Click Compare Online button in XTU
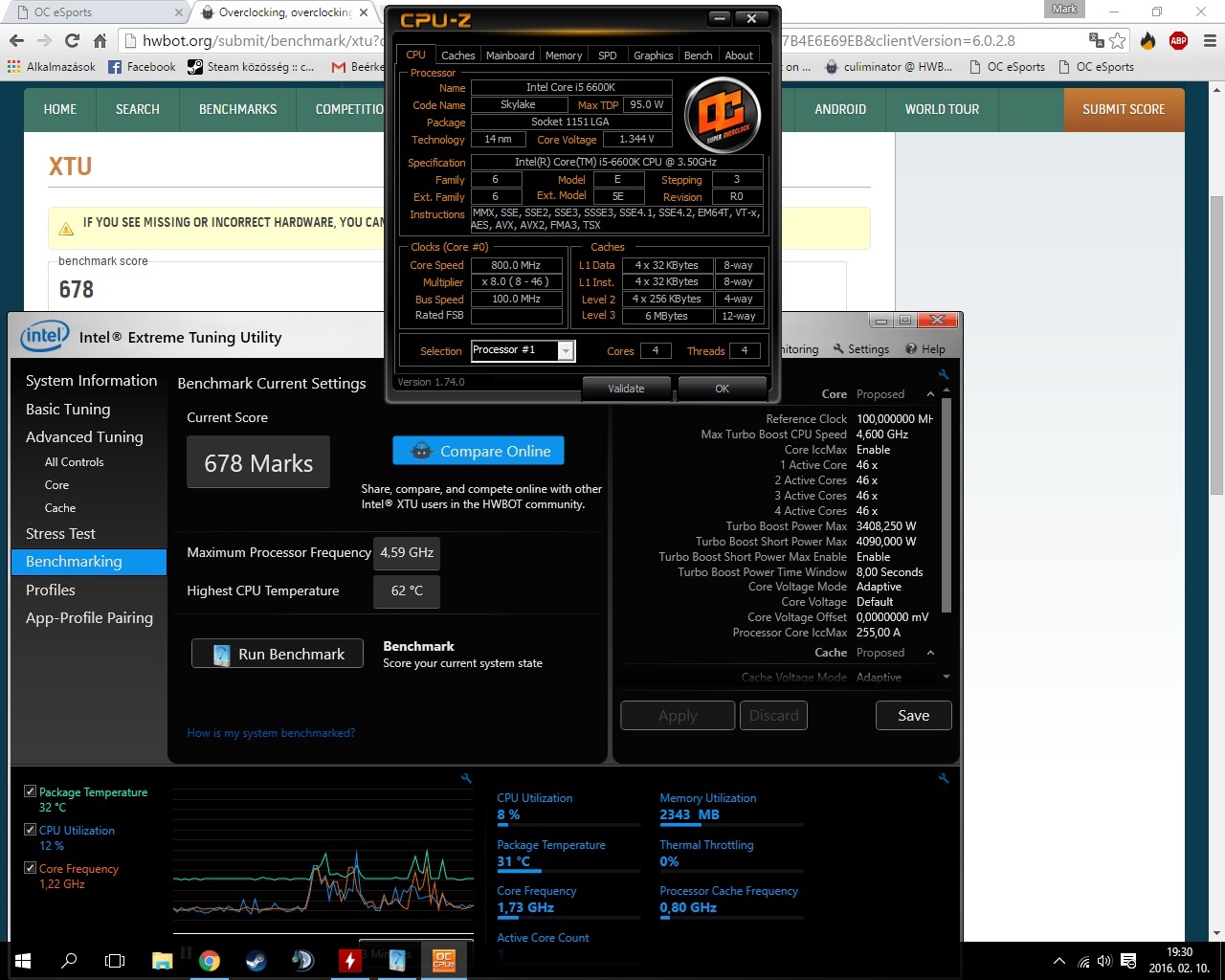 (479, 451)
